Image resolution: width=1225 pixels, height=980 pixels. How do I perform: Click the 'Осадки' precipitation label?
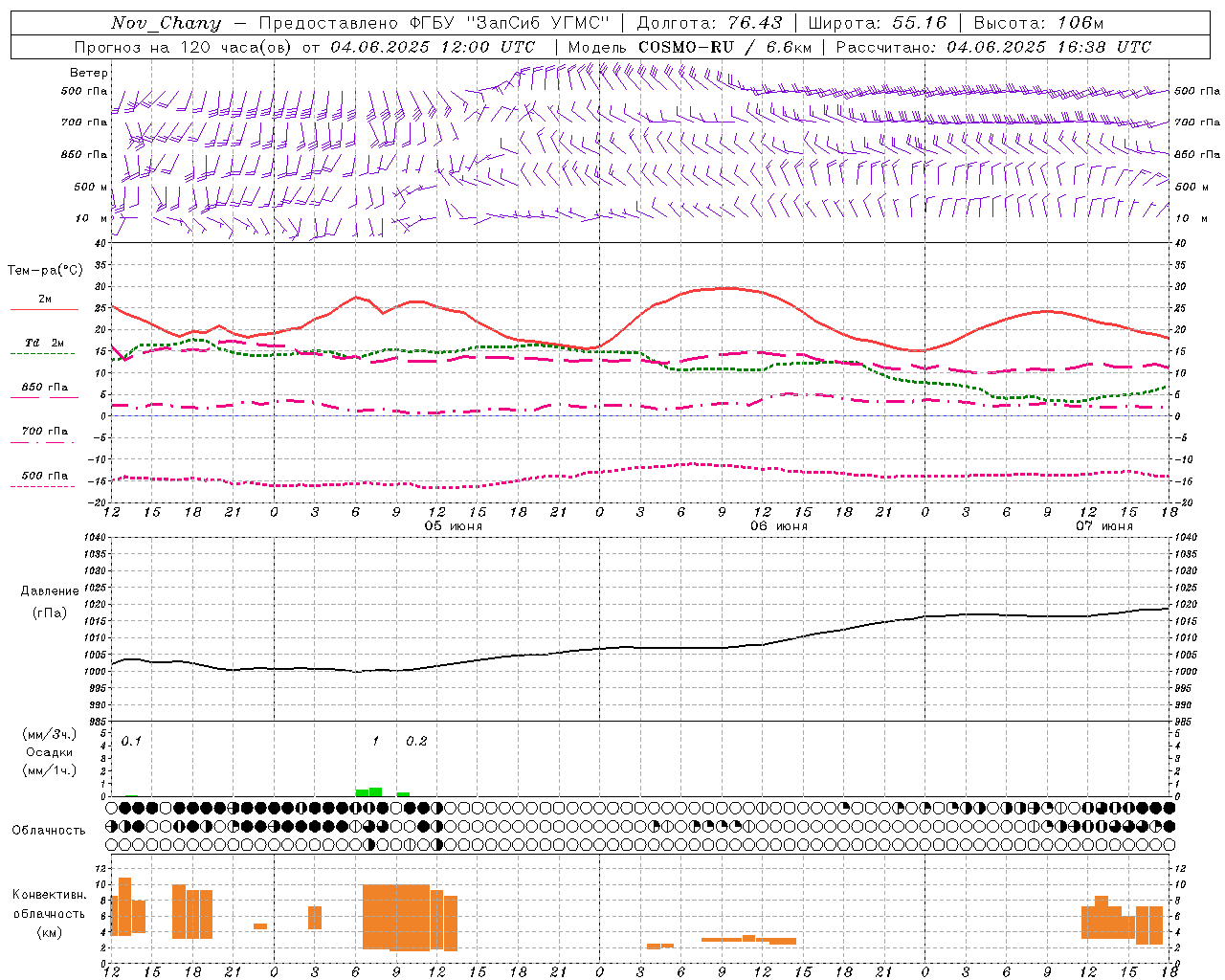[x=49, y=752]
